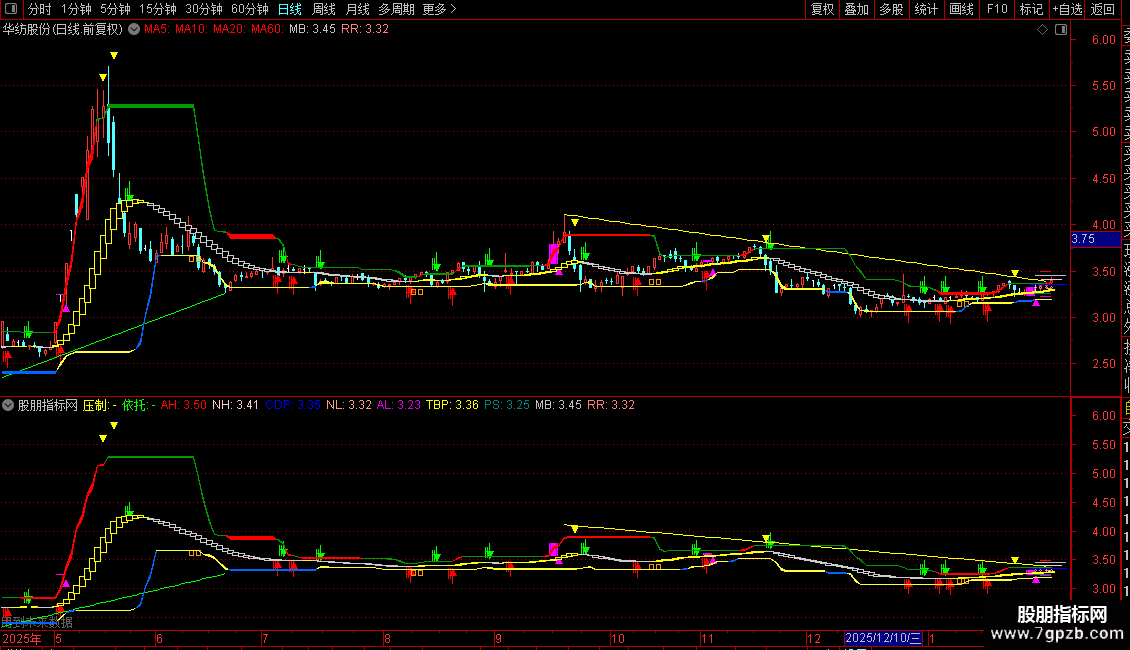This screenshot has height=650, width=1130.
Task: Activate the 画线 drawing tools
Action: (961, 9)
